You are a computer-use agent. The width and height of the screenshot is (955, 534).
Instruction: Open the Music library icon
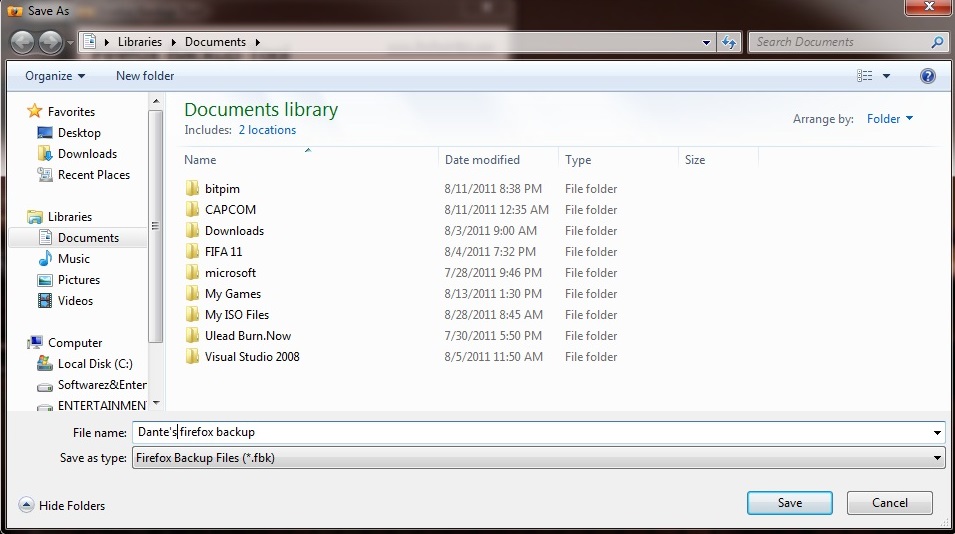point(45,259)
